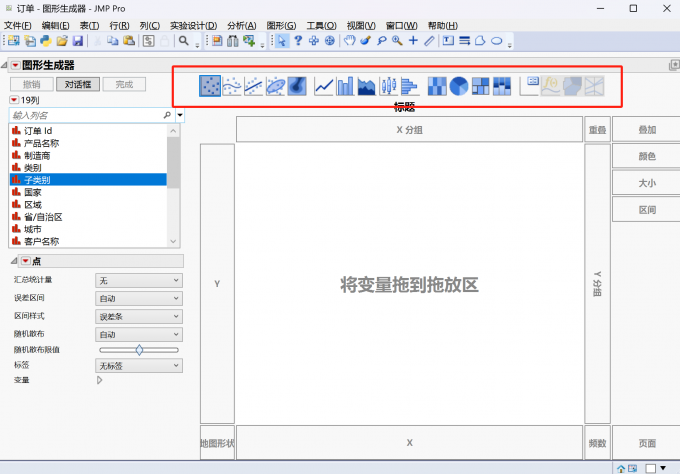Open the 汇总统计量 dropdown
The image size is (680, 474).
coord(139,281)
